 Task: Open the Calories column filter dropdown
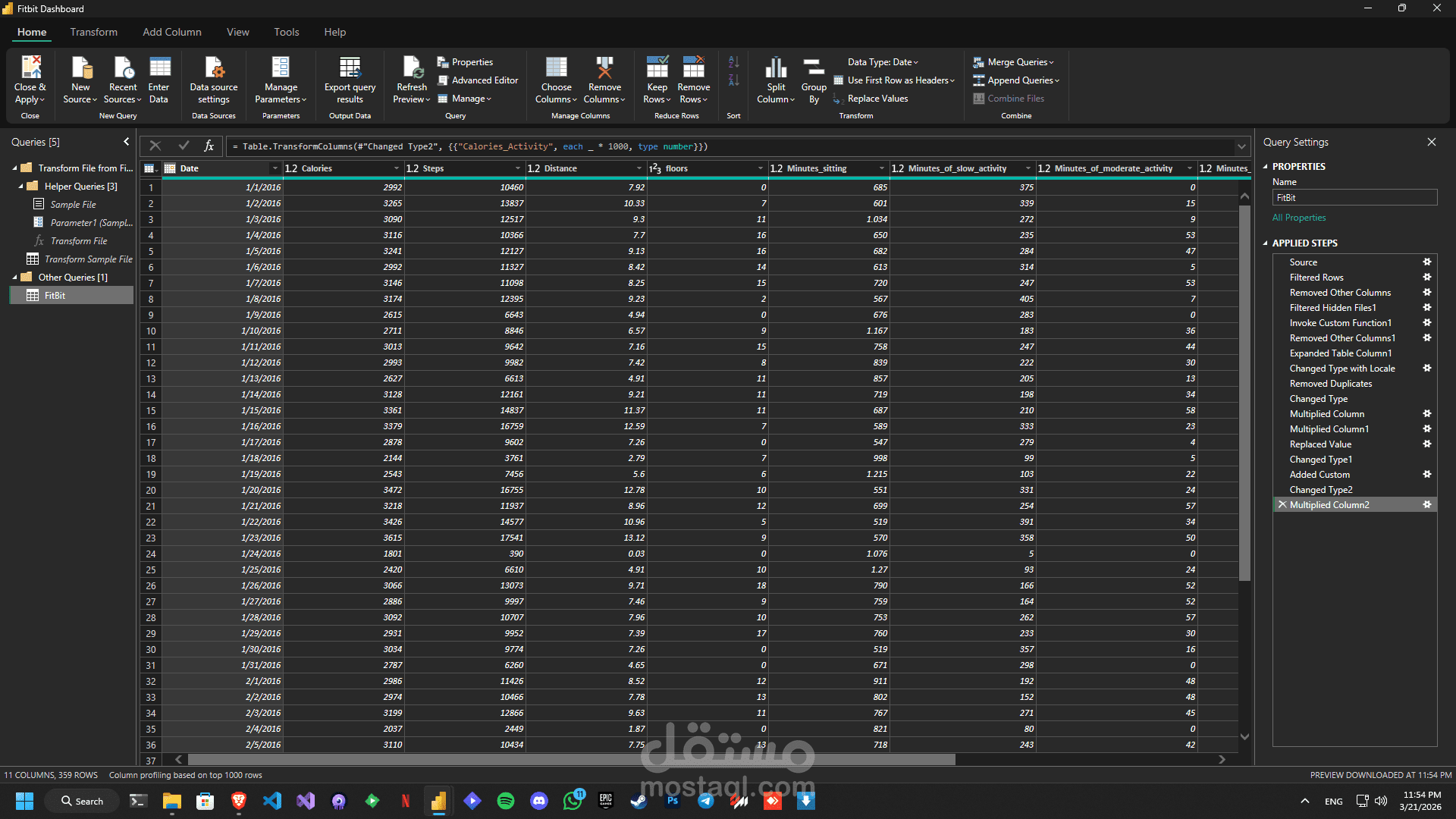(x=396, y=168)
